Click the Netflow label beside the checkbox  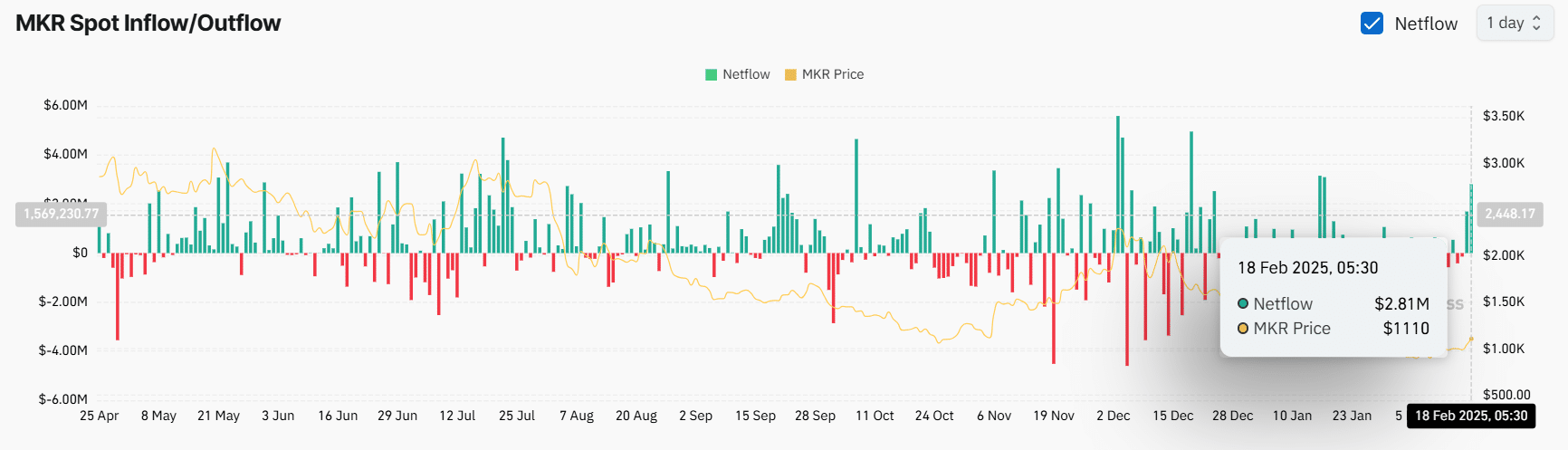[x=1426, y=24]
